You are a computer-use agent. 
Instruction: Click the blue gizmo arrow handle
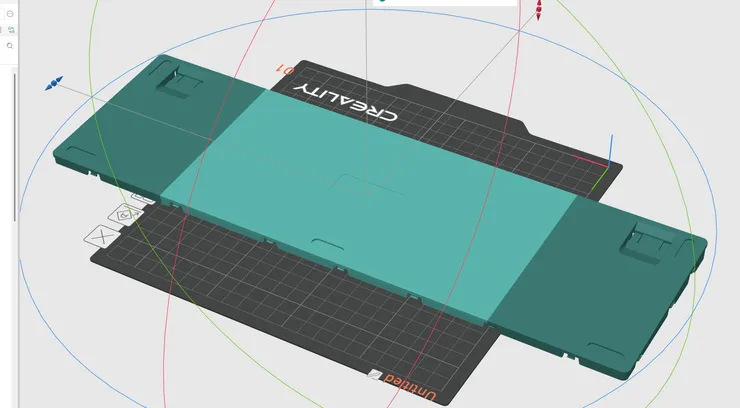tap(54, 83)
